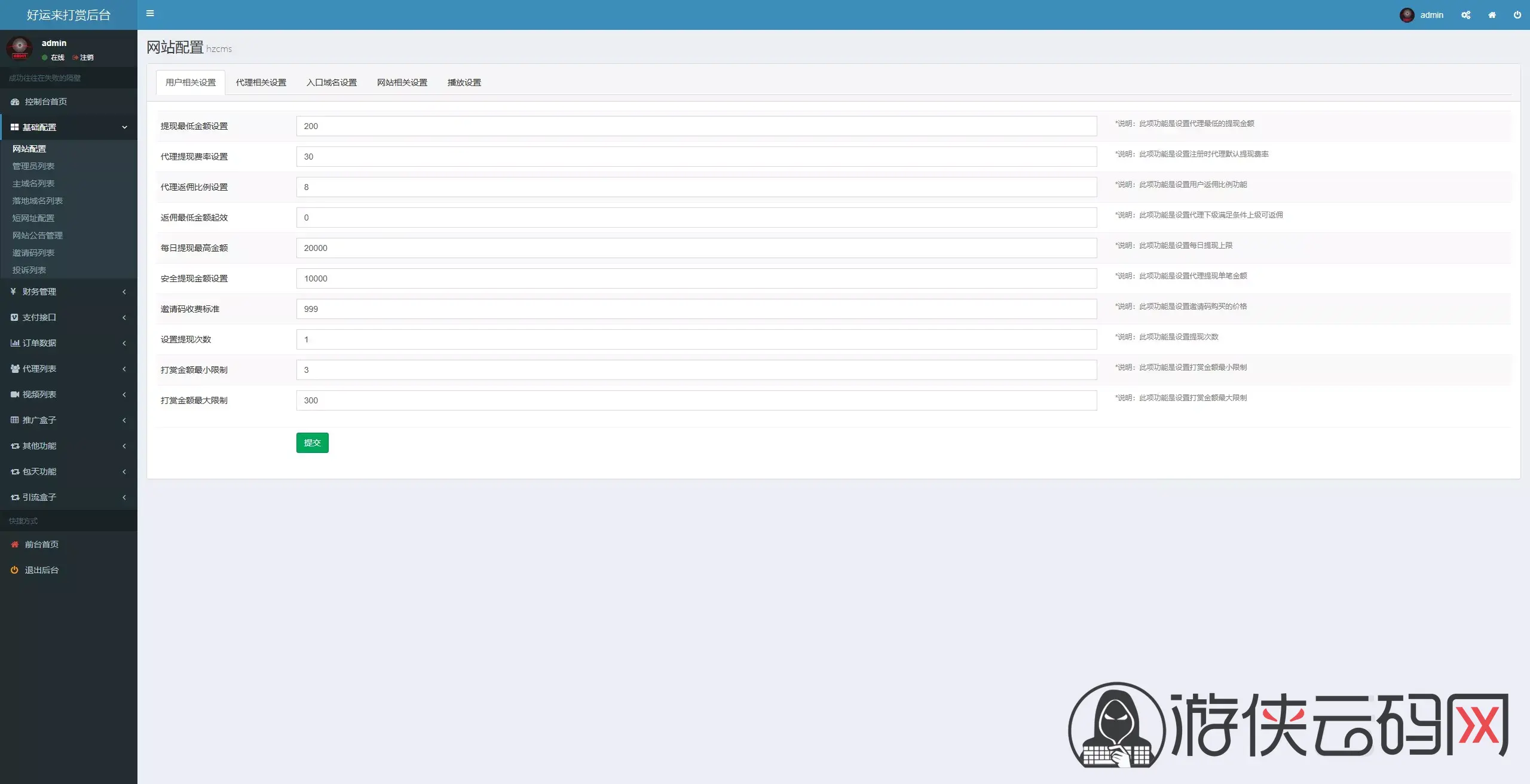Open the 播放设置 tab
The image size is (1530, 784).
click(464, 82)
